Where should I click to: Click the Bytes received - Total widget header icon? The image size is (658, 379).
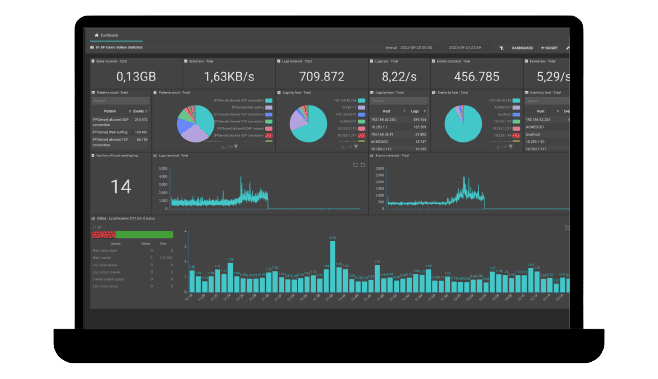pos(93,61)
